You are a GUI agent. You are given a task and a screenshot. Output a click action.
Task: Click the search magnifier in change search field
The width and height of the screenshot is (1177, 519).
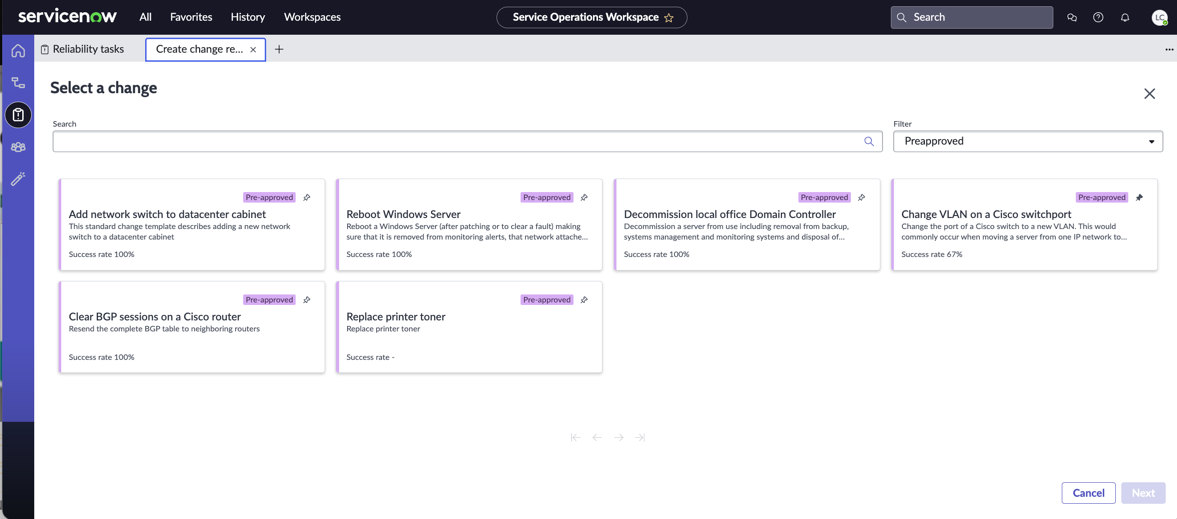pos(869,141)
